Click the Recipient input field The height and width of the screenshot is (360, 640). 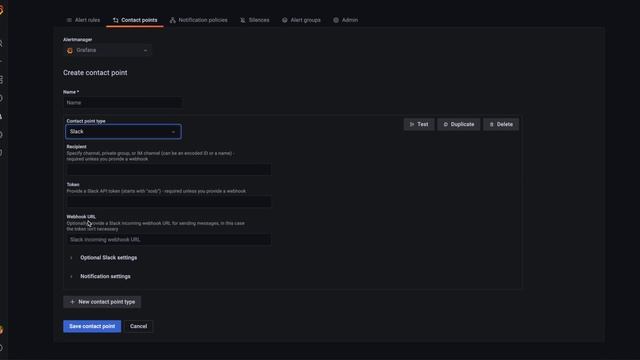169,169
